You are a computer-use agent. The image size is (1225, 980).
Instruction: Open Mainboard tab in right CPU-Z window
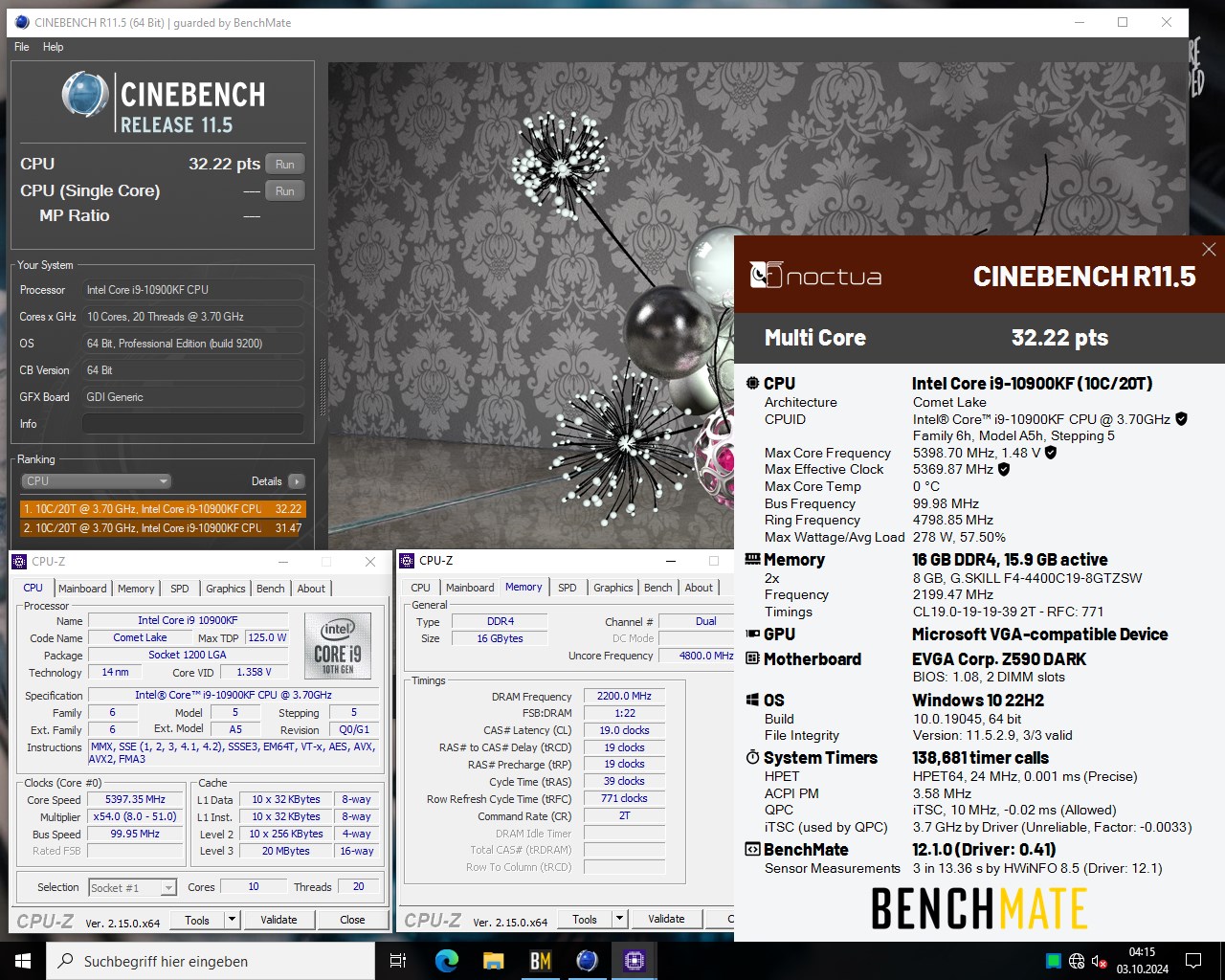tap(470, 588)
